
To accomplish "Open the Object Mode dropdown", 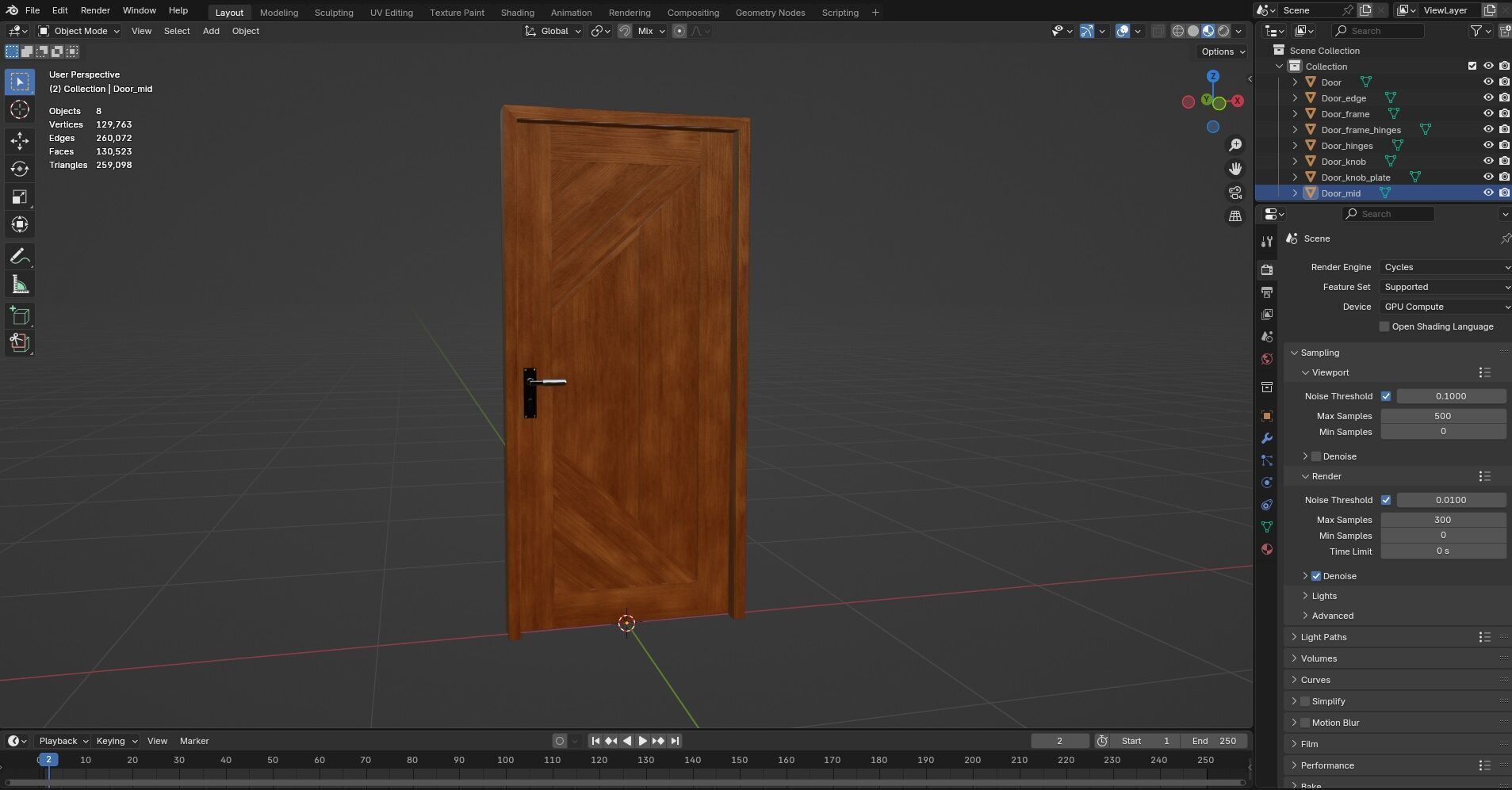I will coord(79,31).
